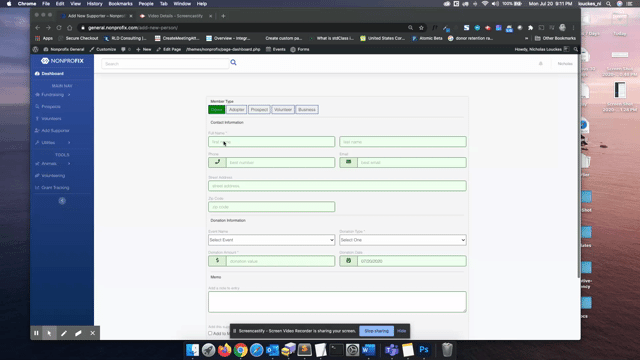The width and height of the screenshot is (640, 360).
Task: Open Prospects in the sidebar
Action: [x=48, y=107]
